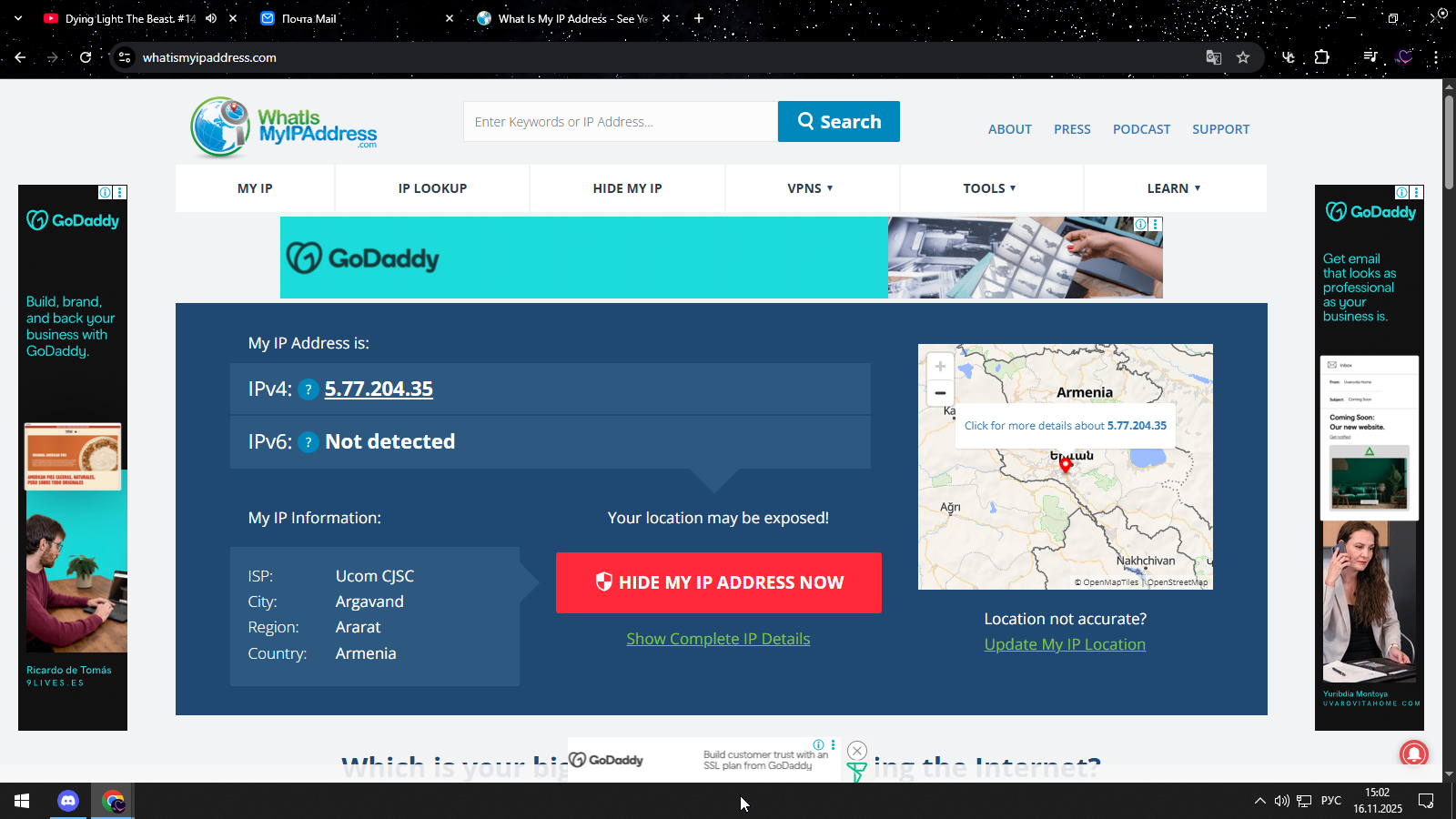Reload the current page

86,57
